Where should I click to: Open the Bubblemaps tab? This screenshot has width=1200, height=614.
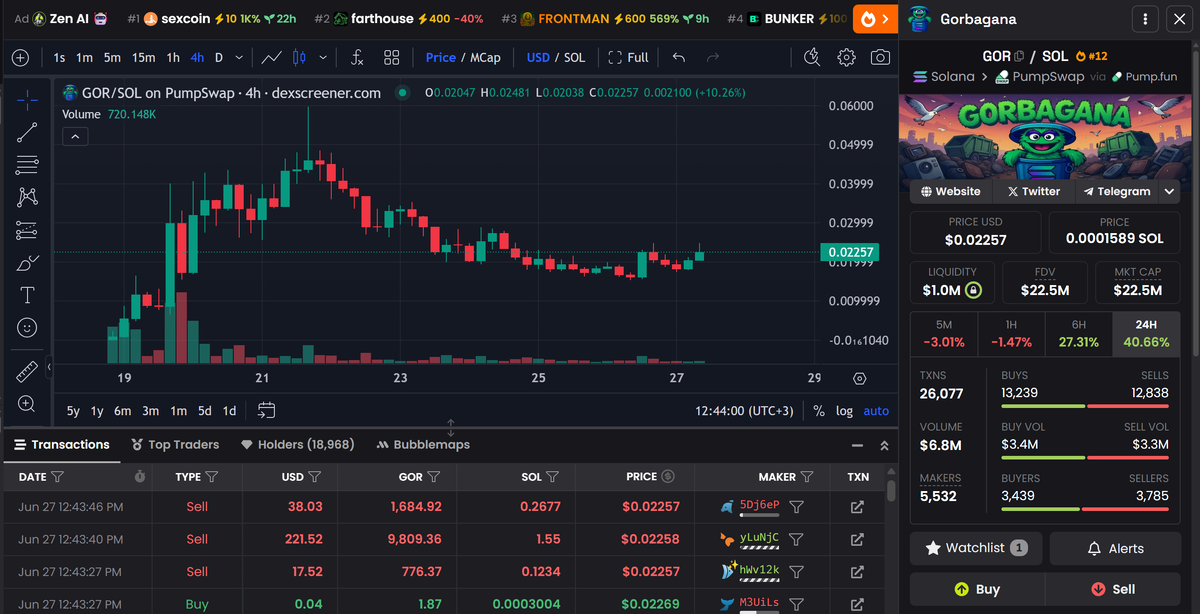tap(423, 445)
